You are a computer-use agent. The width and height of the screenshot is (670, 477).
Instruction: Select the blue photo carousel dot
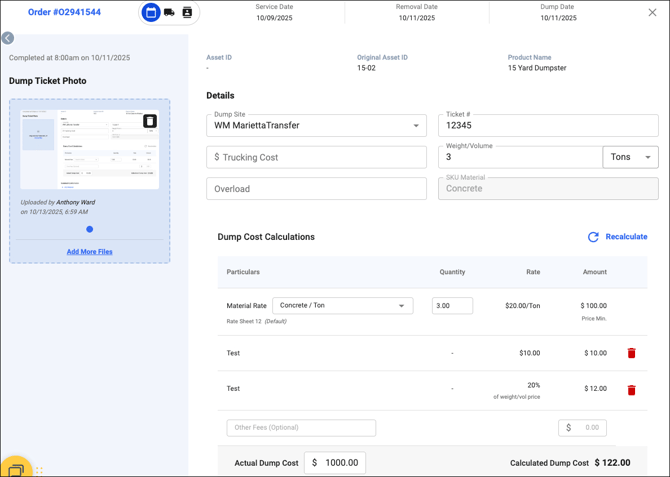point(90,229)
